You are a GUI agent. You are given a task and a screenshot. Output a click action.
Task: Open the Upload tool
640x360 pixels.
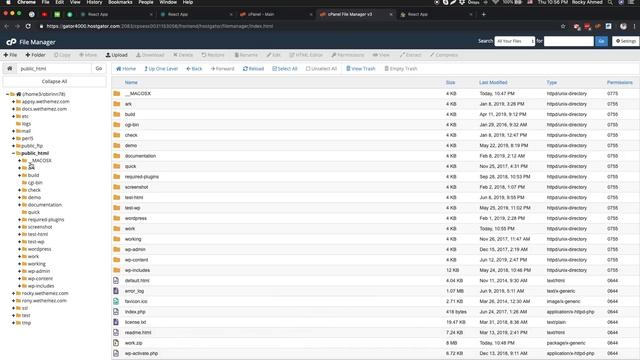tap(117, 55)
